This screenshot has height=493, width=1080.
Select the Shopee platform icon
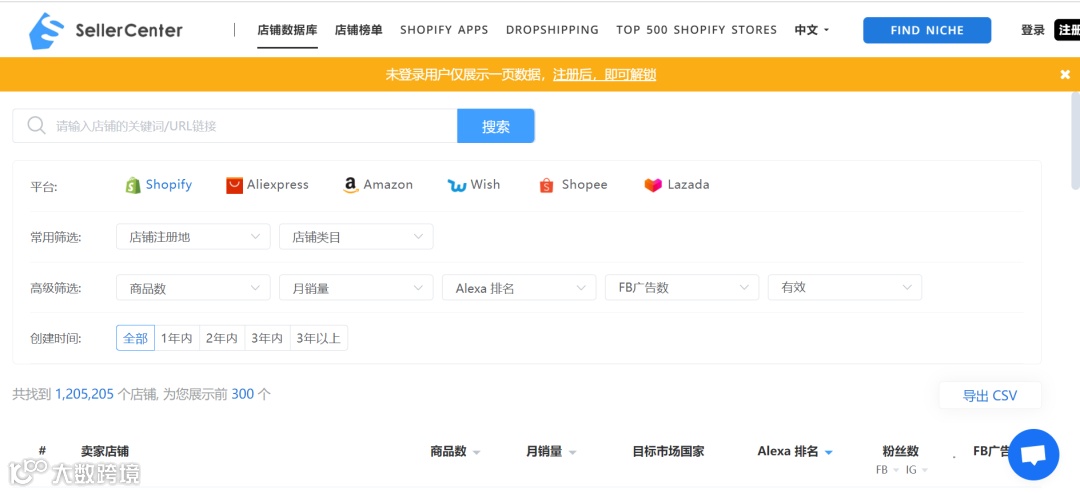coord(546,185)
